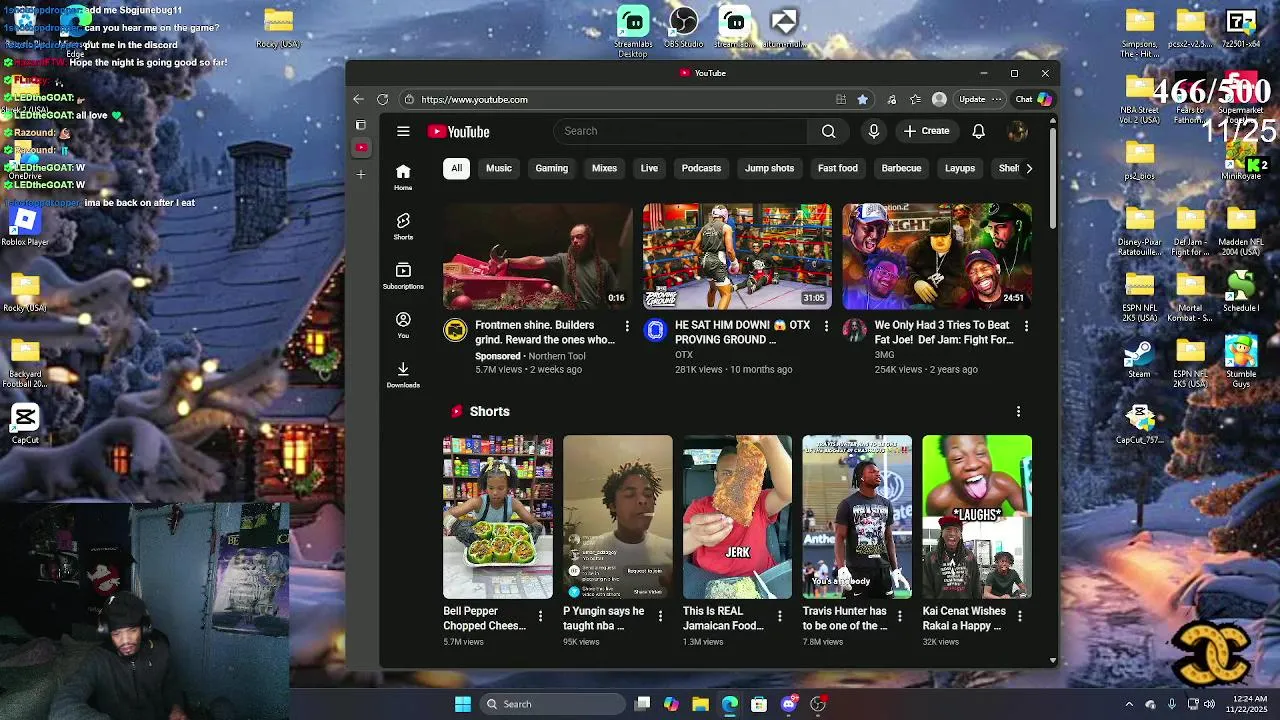The height and width of the screenshot is (720, 1280).
Task: Open options for Travis Hunter short
Action: (900, 616)
